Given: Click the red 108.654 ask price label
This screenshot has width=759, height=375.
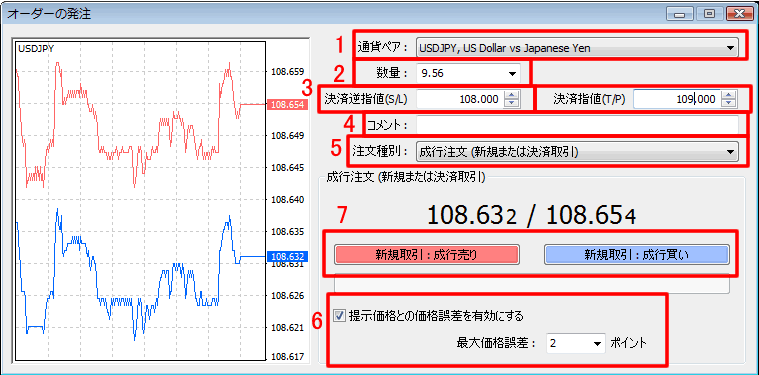Looking at the screenshot, I should (x=288, y=105).
